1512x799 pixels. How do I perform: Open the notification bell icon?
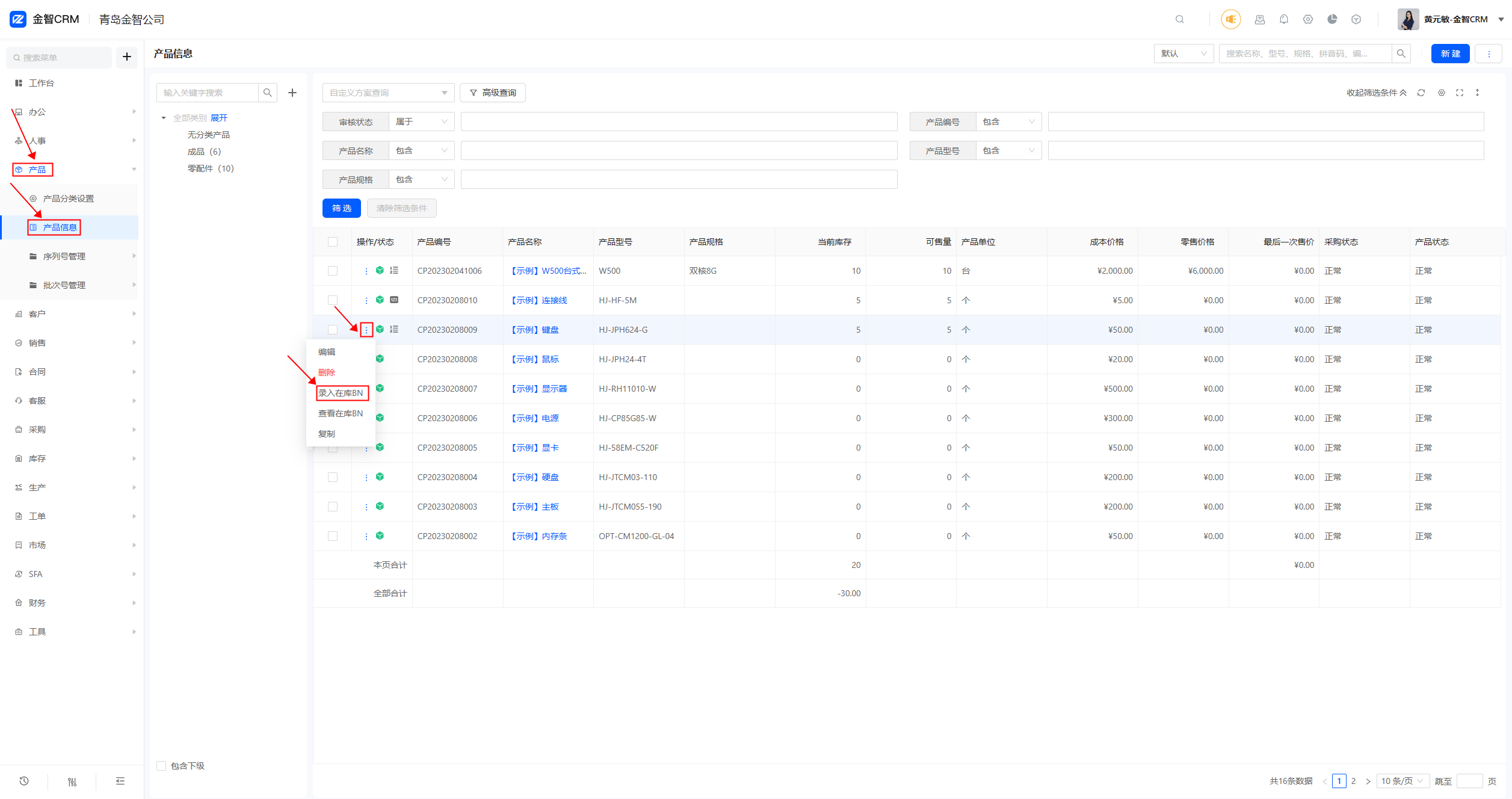click(1283, 19)
